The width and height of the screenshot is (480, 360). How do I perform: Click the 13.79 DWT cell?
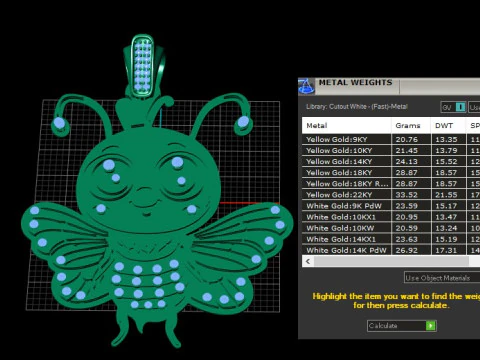click(448, 150)
